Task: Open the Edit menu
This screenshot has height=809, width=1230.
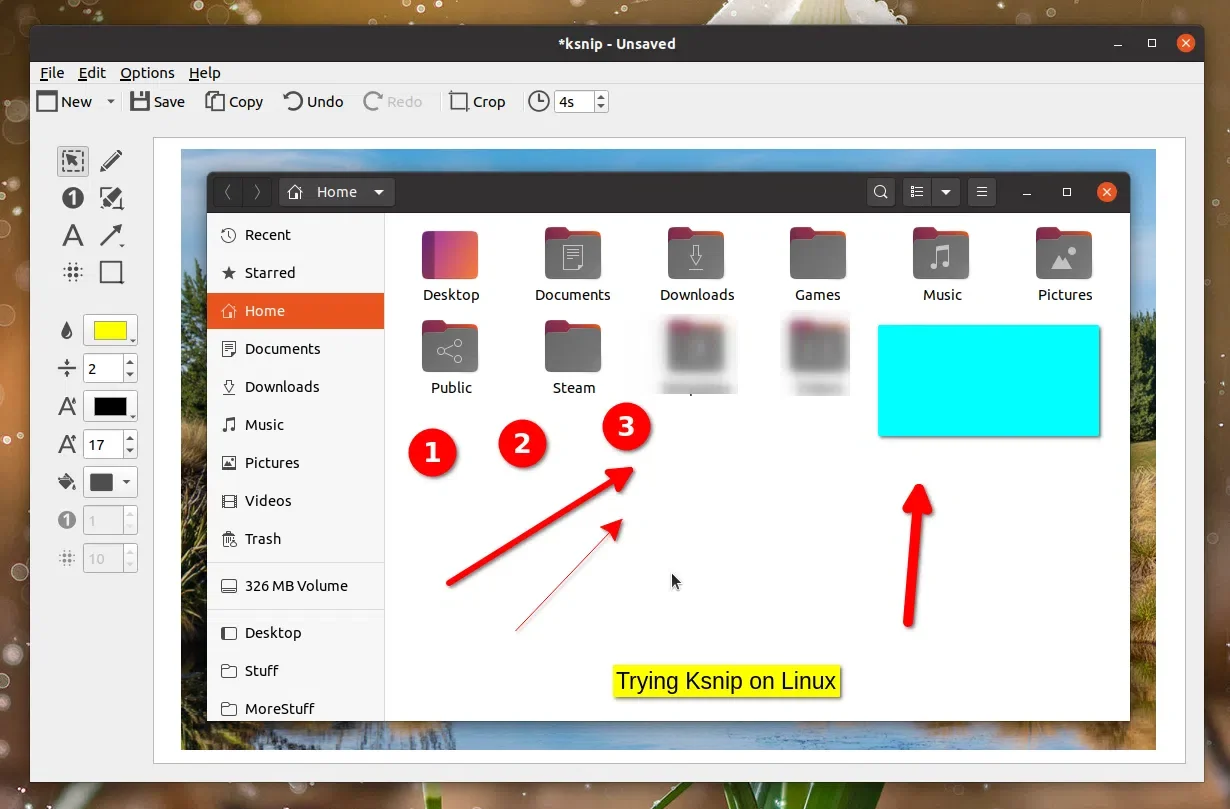Action: 91,72
